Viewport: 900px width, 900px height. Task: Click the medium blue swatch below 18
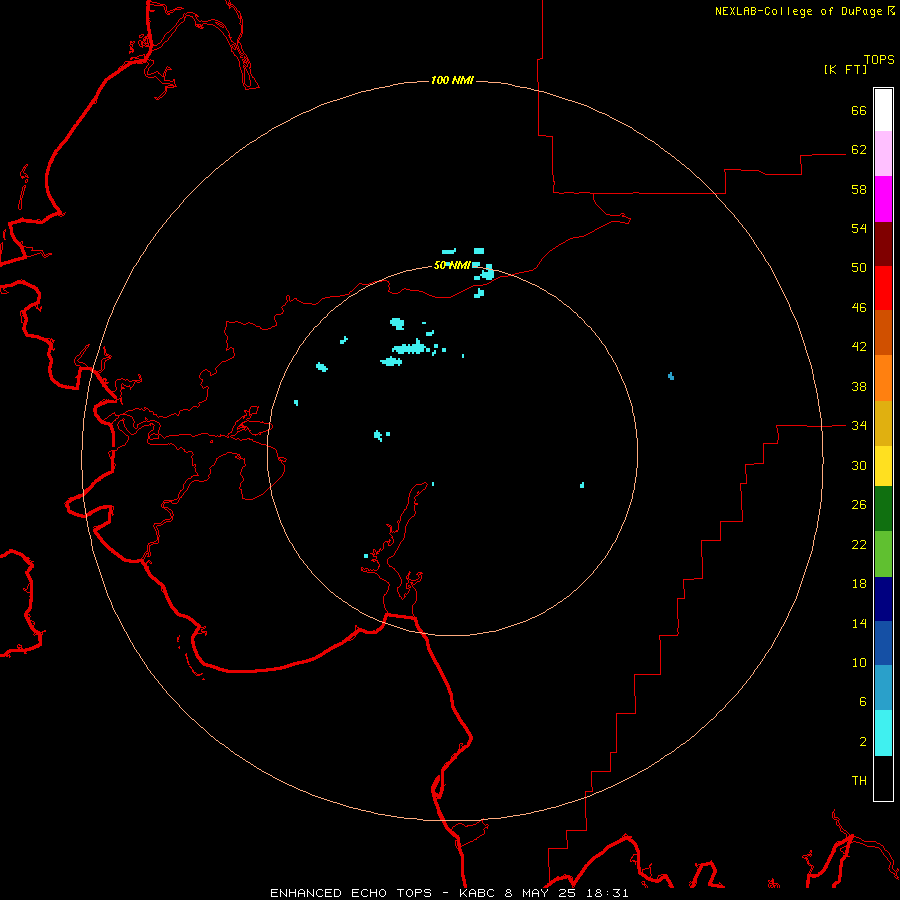pyautogui.click(x=883, y=643)
